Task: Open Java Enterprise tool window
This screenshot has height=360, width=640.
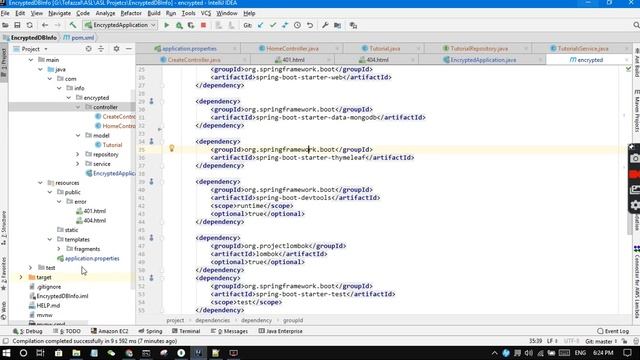Action: coord(280,331)
